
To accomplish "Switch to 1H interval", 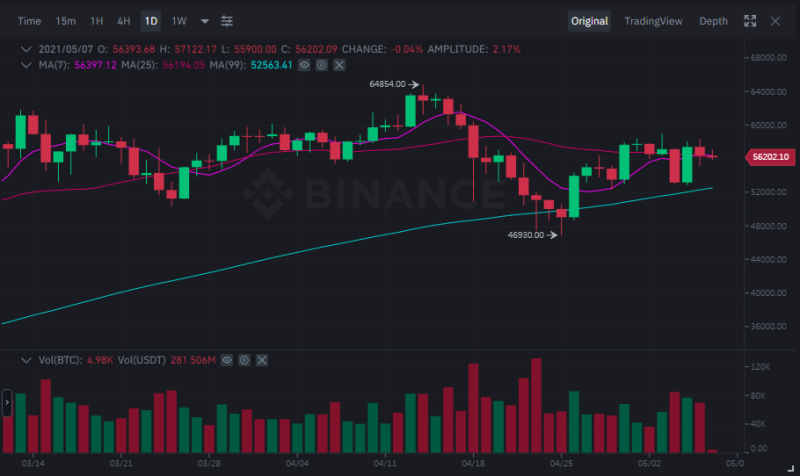I will click(96, 21).
